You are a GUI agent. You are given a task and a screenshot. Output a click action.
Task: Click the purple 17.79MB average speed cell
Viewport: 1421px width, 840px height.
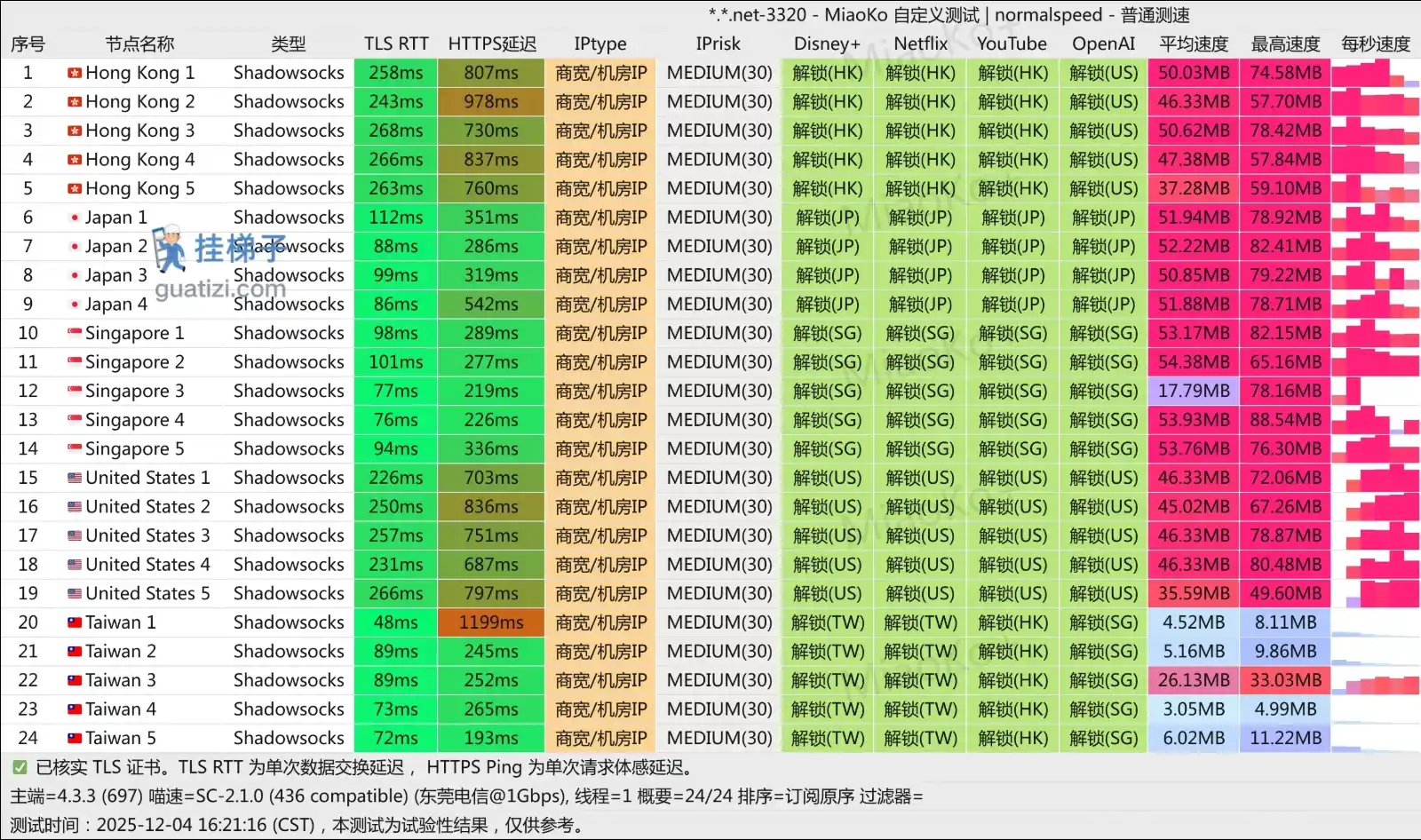[x=1194, y=391]
